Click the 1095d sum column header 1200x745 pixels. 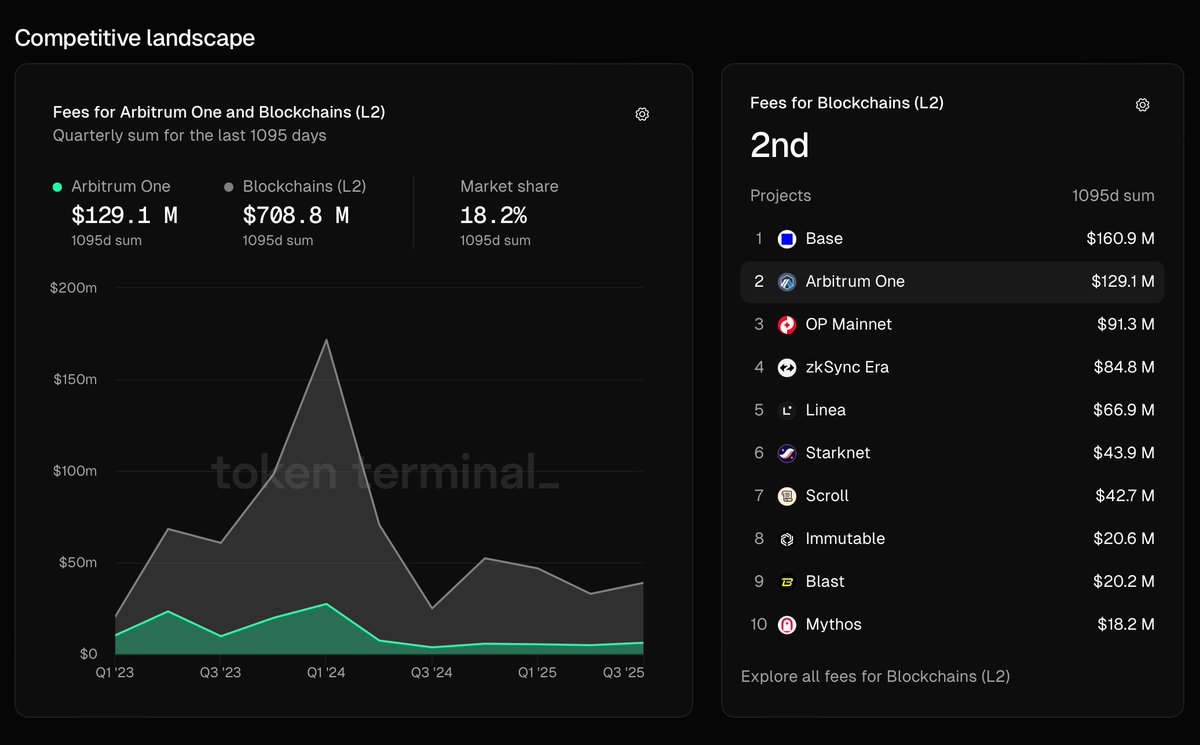pos(1113,196)
